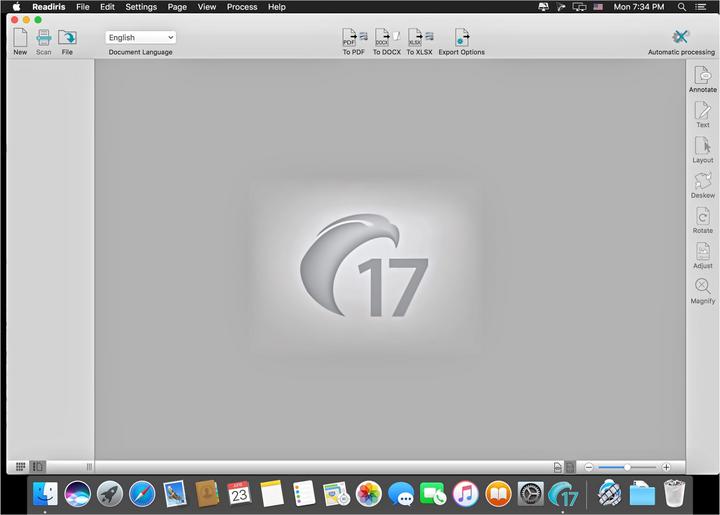Select the Layout tool

pos(703,150)
